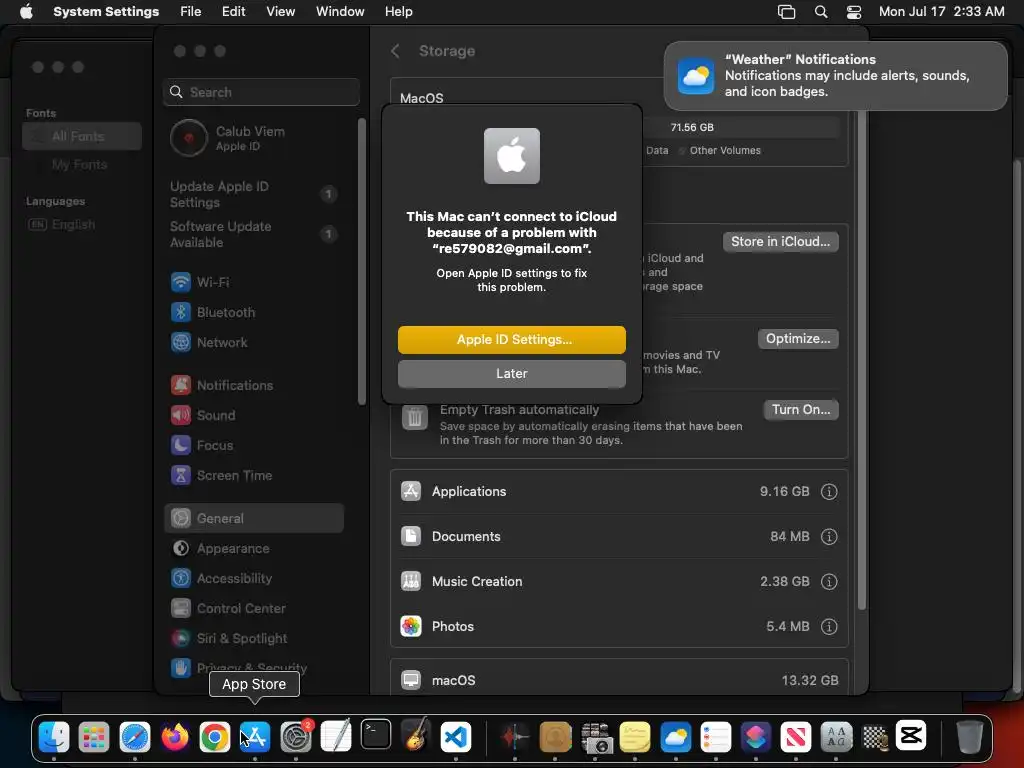The width and height of the screenshot is (1024, 768).
Task: Open Chess from the dock
Action: pos(876,737)
